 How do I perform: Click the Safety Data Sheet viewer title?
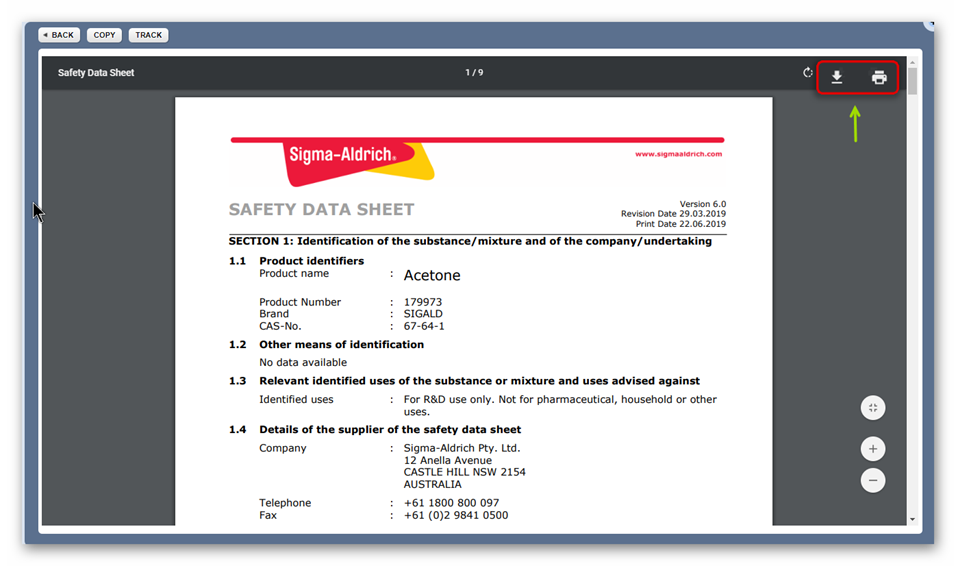96,73
